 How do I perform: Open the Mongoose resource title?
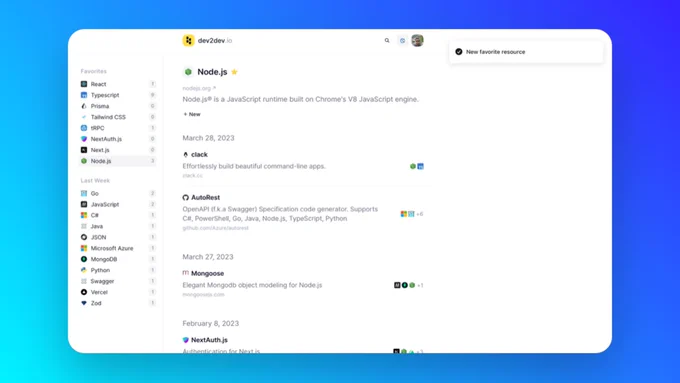[x=208, y=273]
